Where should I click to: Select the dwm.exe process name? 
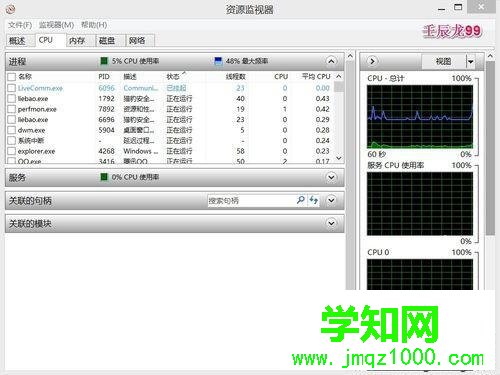31,130
